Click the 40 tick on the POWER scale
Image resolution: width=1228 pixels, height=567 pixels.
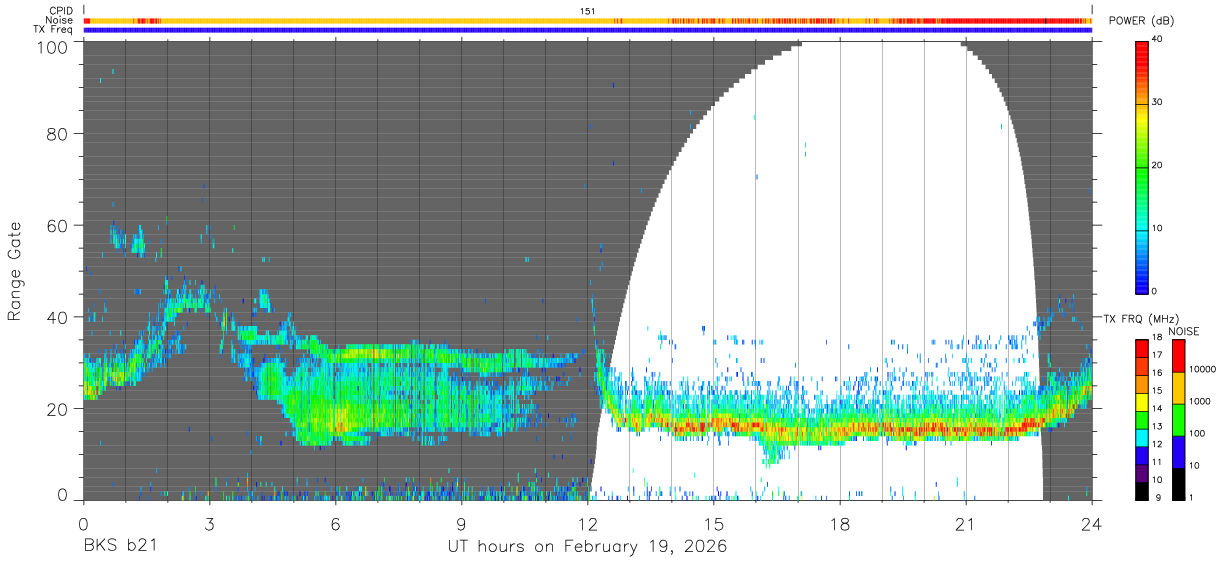click(1157, 40)
